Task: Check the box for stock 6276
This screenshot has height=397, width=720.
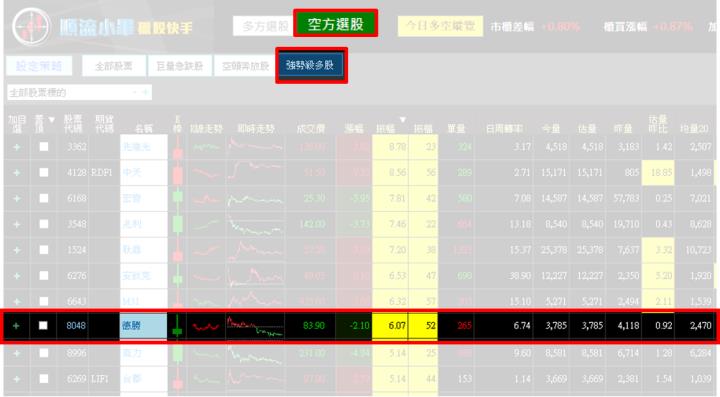Action: (44, 275)
